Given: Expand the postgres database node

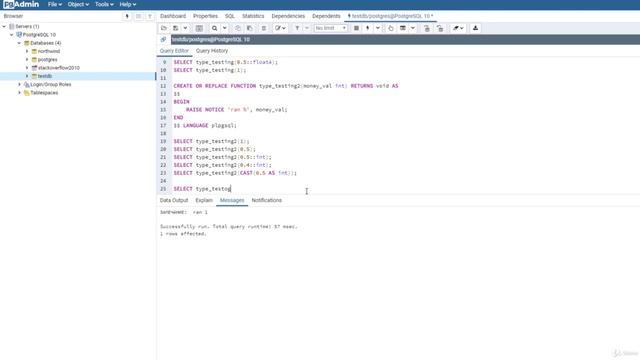Looking at the screenshot, I should pos(27,60).
